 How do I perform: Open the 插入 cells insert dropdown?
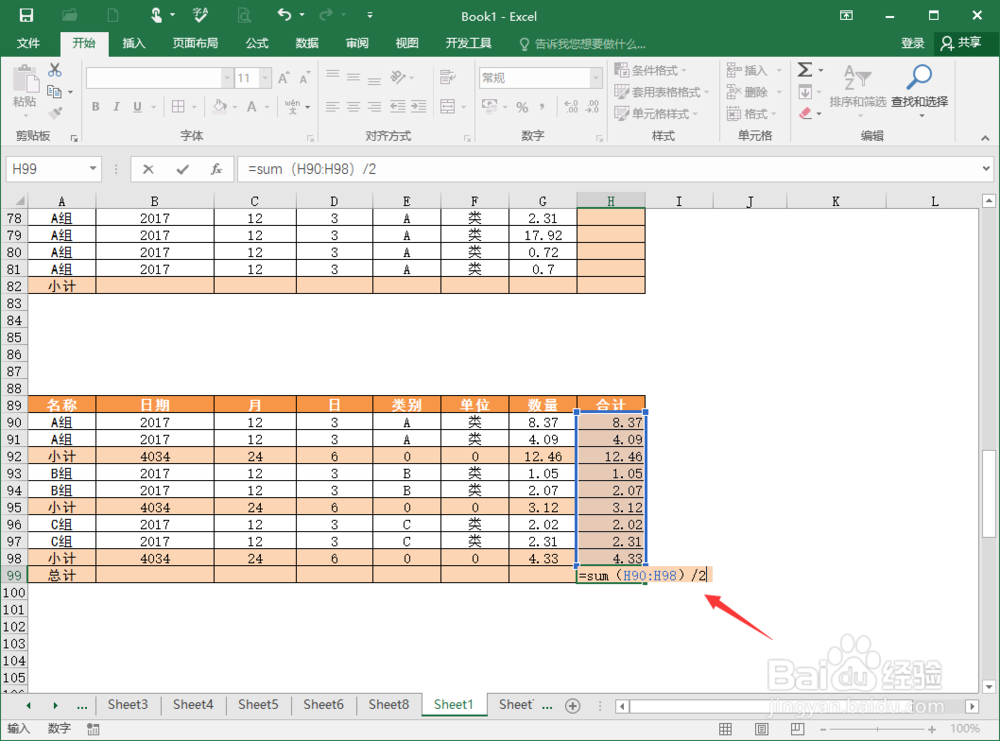tap(754, 70)
